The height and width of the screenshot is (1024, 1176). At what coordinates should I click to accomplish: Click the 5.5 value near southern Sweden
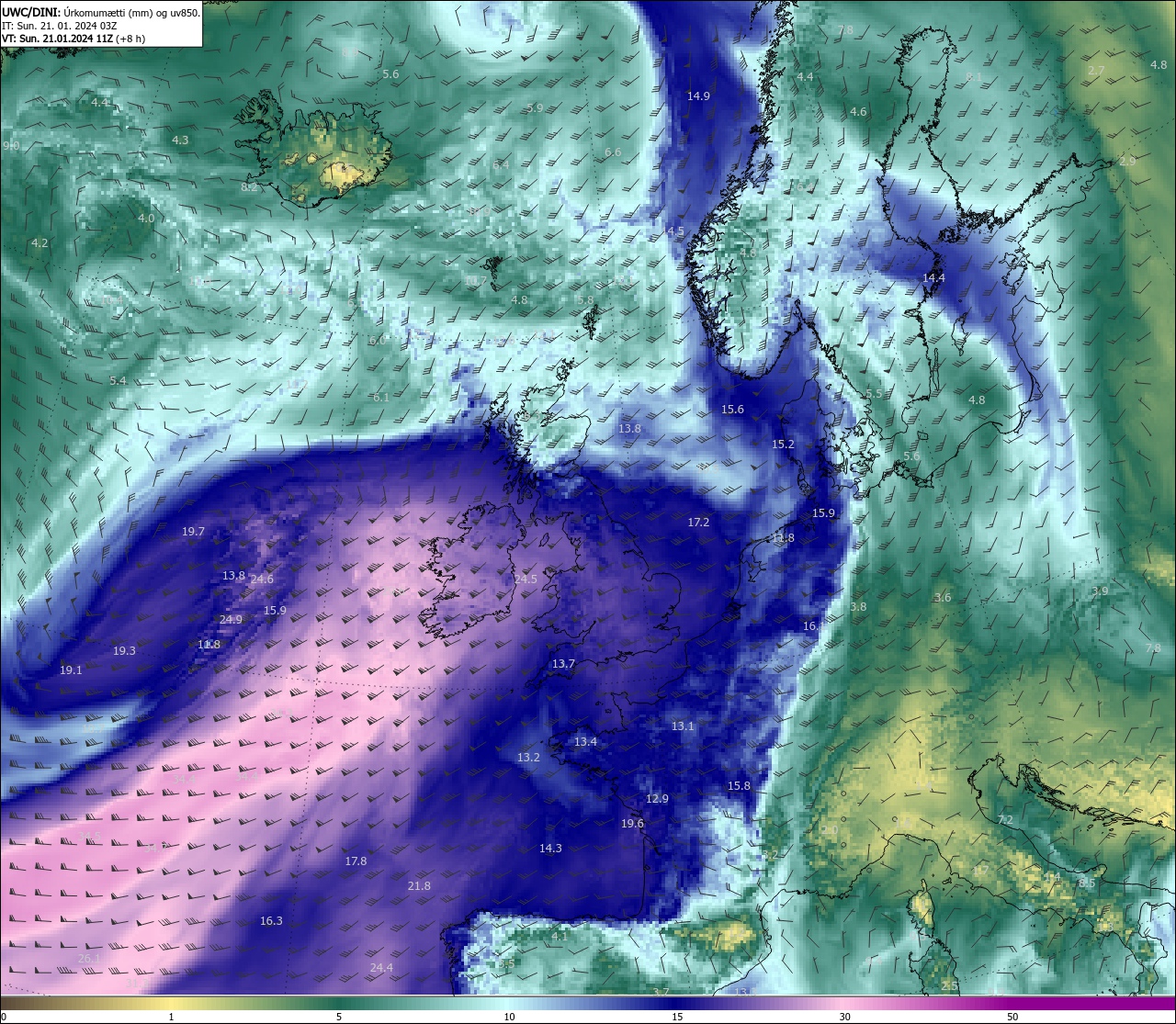874,394
